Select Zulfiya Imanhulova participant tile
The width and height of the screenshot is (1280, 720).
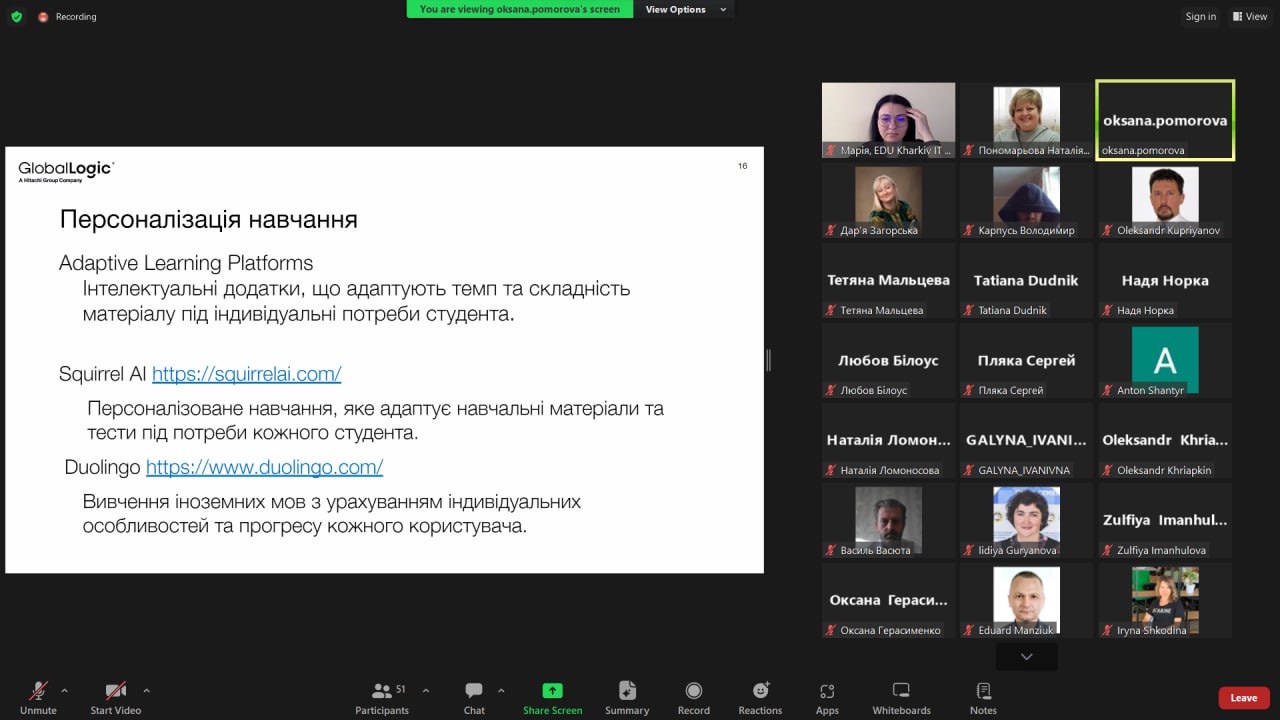click(x=1165, y=520)
